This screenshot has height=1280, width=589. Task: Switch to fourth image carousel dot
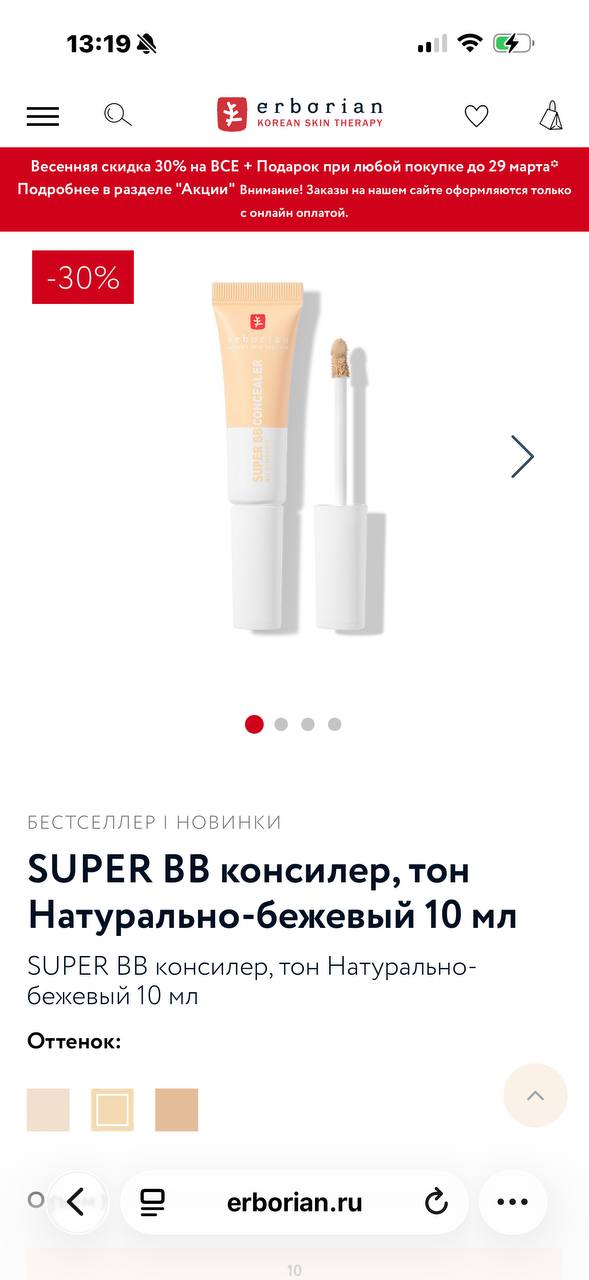335,724
